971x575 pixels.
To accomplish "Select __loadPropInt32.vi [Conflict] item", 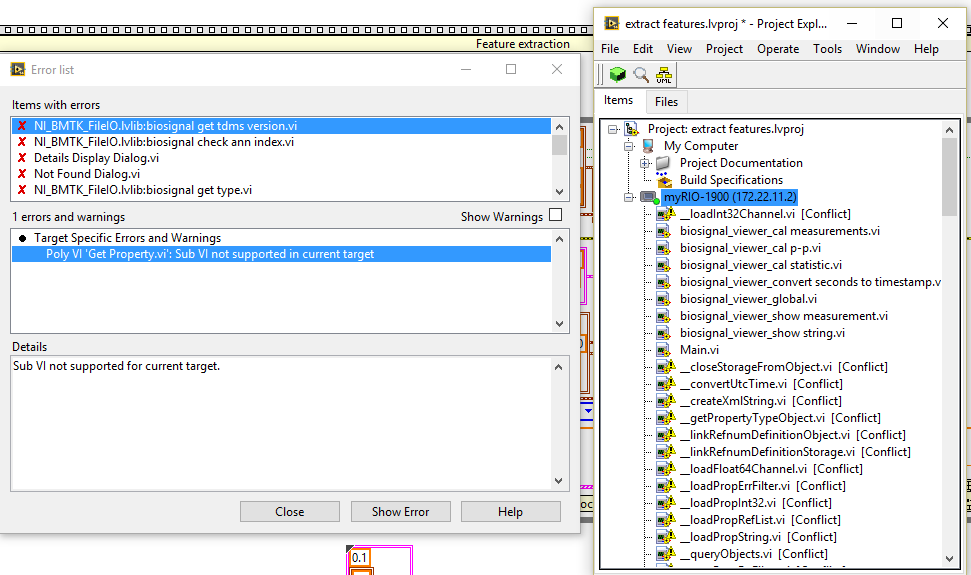I will tap(755, 503).
